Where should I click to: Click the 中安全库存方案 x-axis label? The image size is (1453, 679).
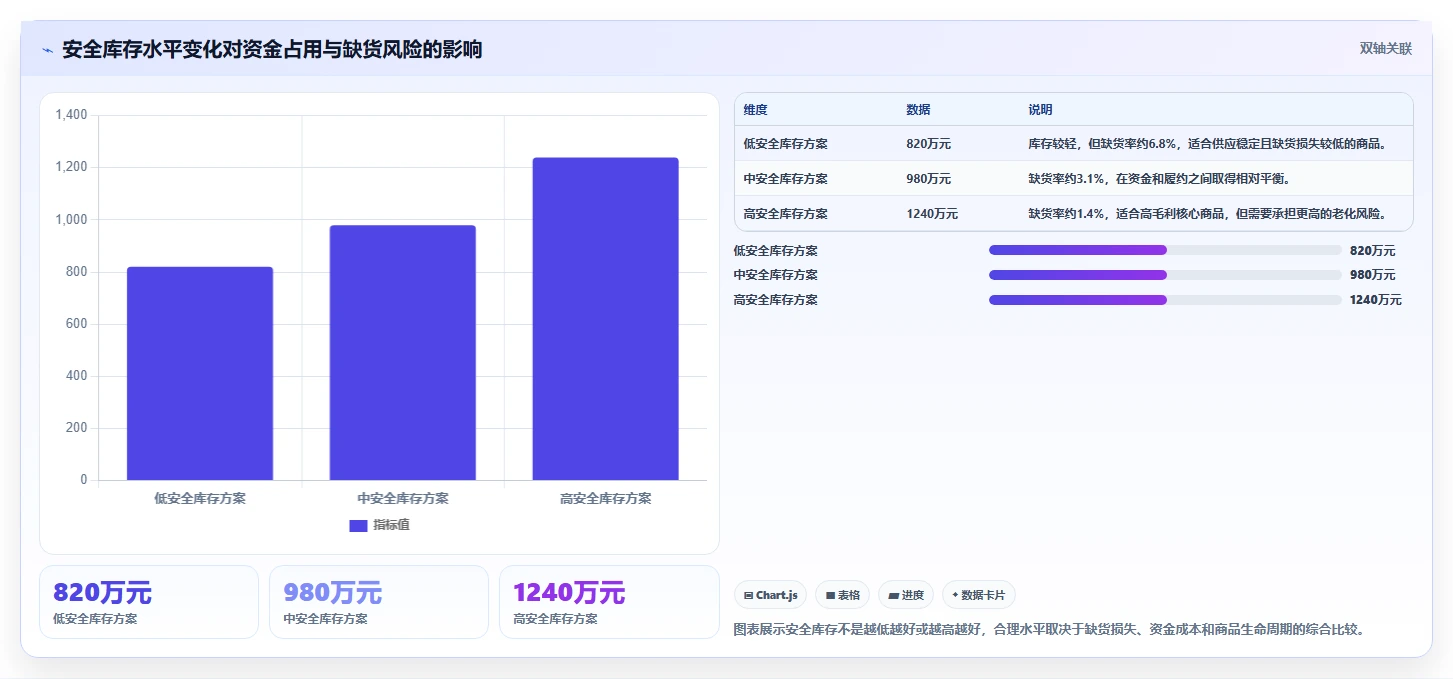403,498
